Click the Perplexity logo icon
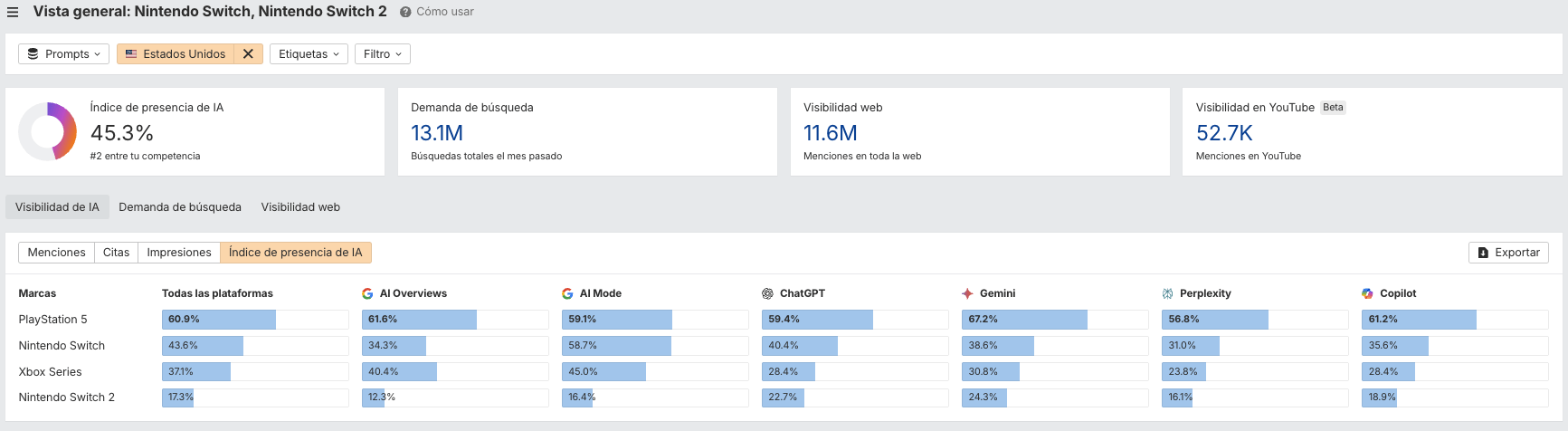 (x=1167, y=293)
